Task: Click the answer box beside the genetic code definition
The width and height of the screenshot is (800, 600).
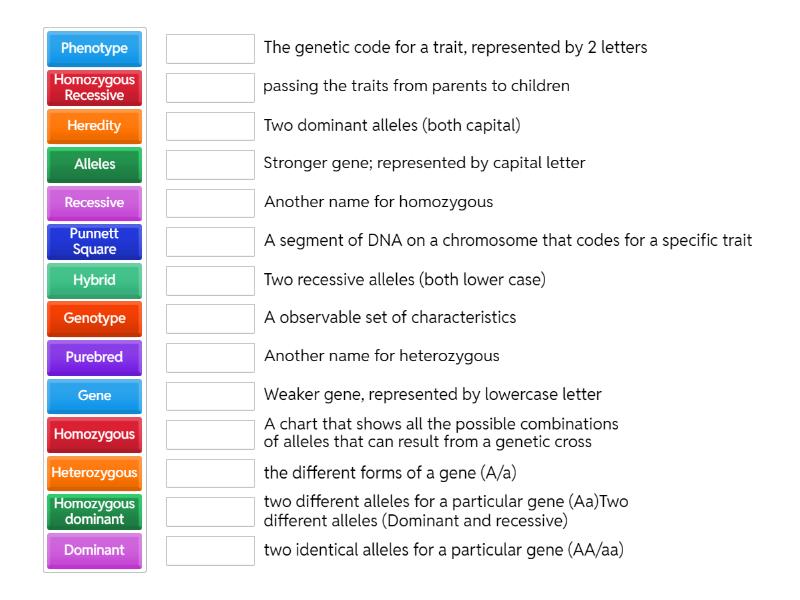Action: [x=210, y=47]
